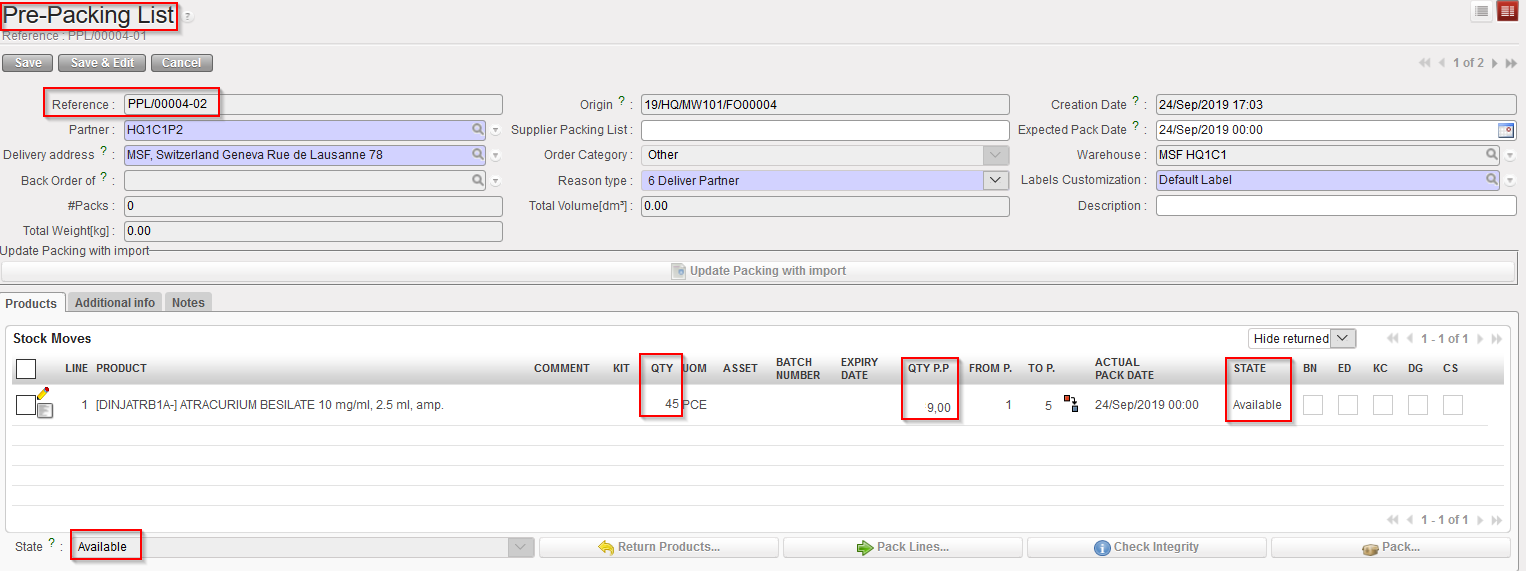The image size is (1526, 571).
Task: Click Return Products button
Action: (659, 547)
